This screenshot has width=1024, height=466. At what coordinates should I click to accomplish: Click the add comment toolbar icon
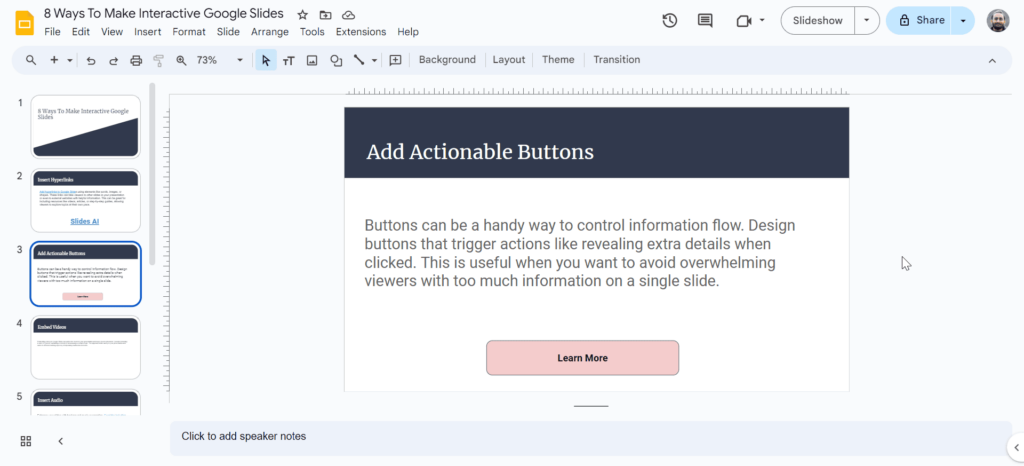(395, 60)
